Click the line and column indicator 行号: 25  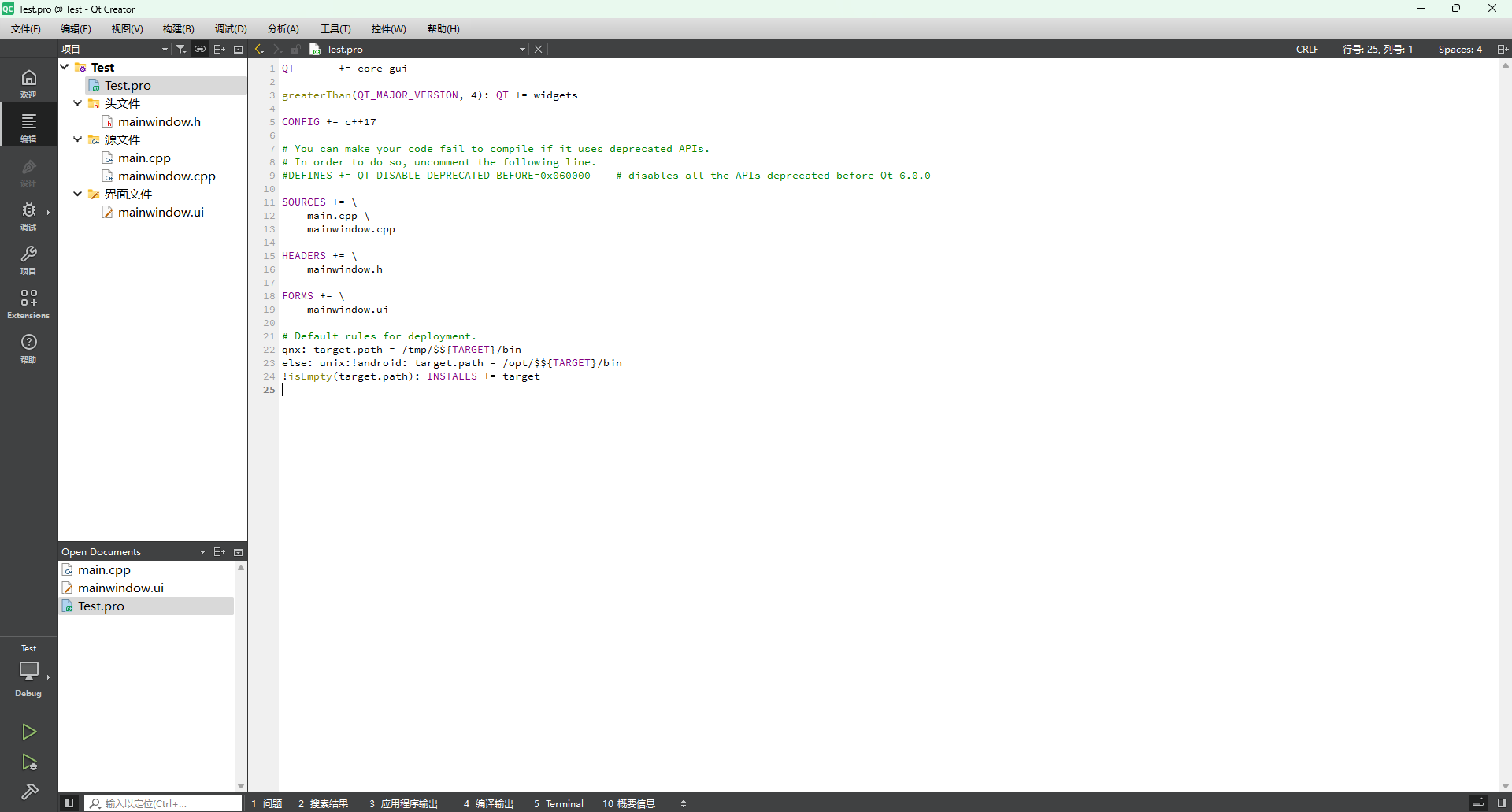[1377, 49]
